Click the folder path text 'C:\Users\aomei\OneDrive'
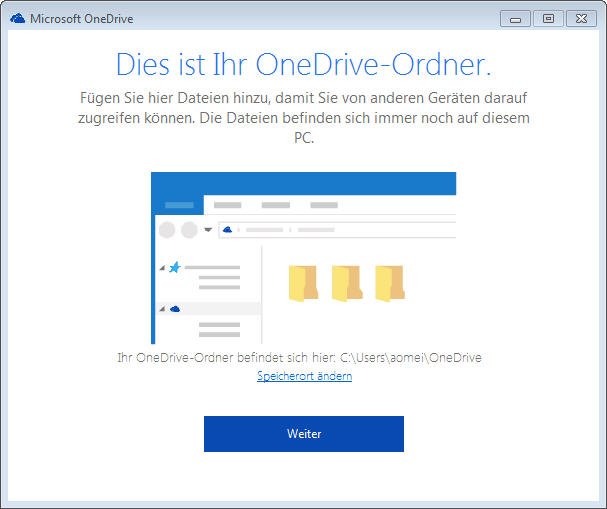Image resolution: width=607 pixels, height=509 pixels. tap(411, 357)
